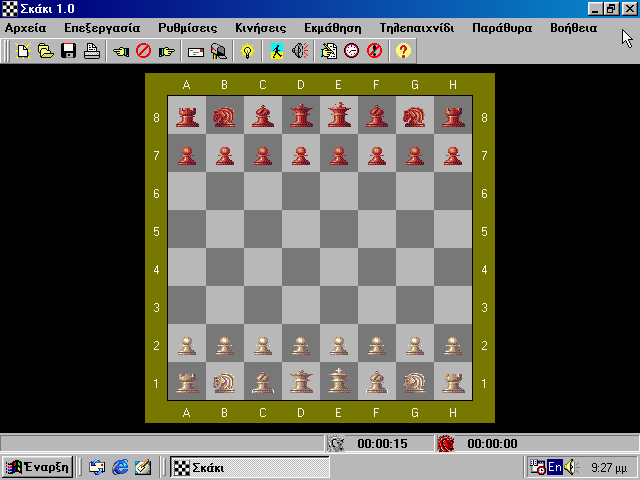Open the Επεξεργασία menu
The height and width of the screenshot is (480, 640).
click(x=102, y=28)
